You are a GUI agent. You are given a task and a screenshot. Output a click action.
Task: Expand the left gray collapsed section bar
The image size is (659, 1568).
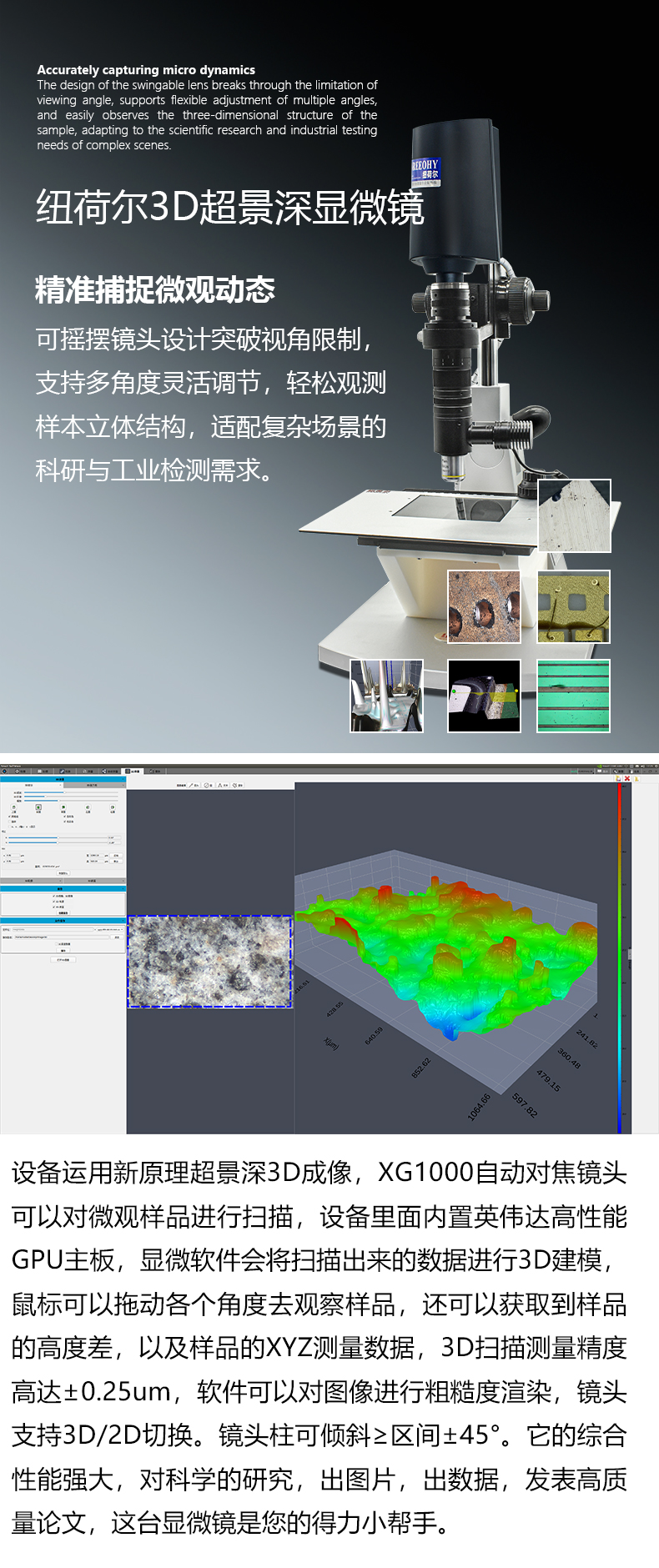point(31,881)
